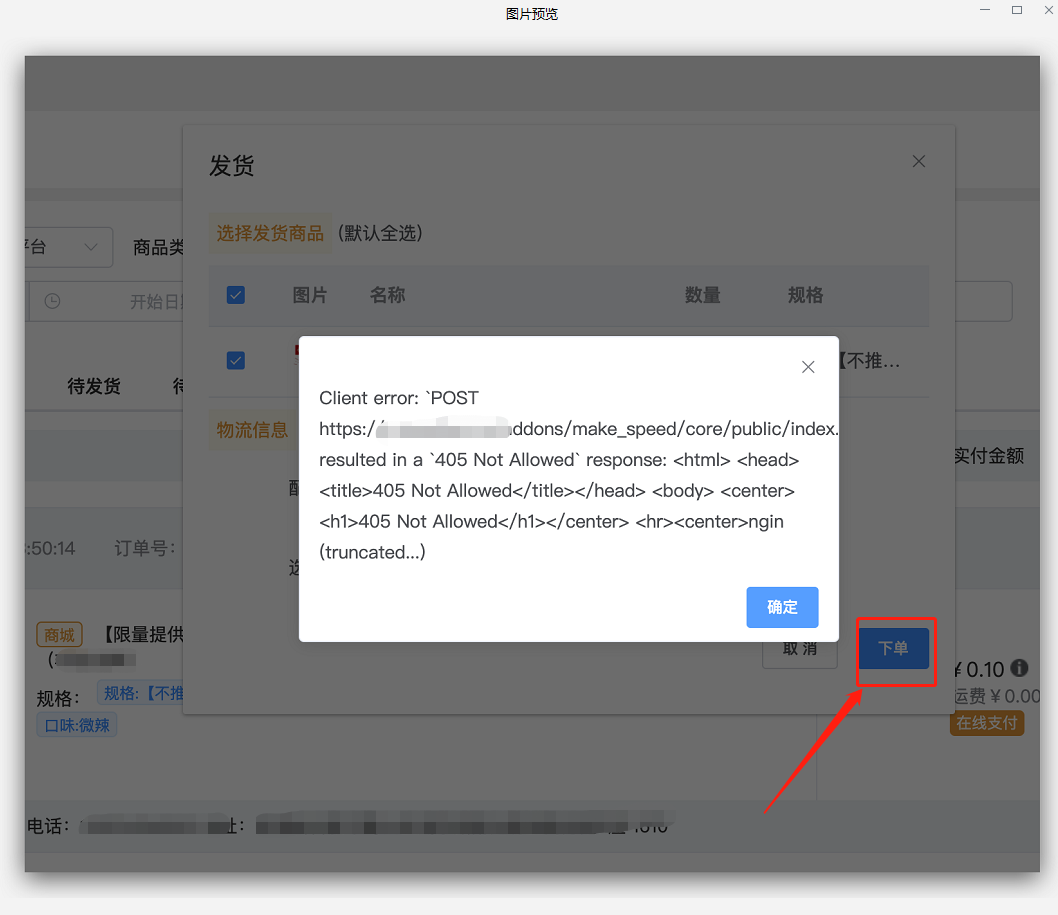Click the info icon next to ¥0.10
1058x915 pixels.
click(1019, 667)
